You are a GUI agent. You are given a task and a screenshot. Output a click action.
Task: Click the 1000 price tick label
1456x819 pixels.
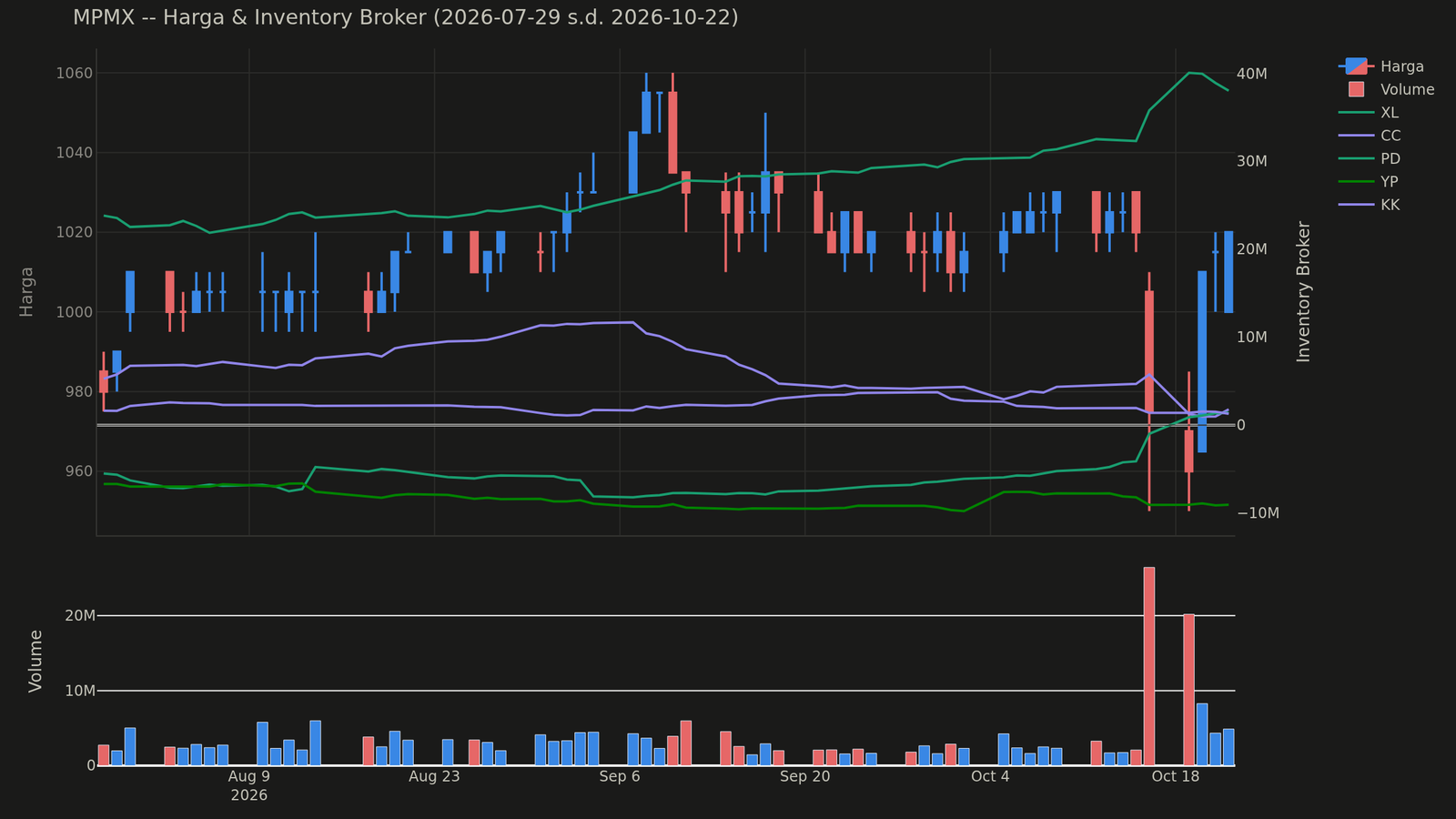coord(75,312)
